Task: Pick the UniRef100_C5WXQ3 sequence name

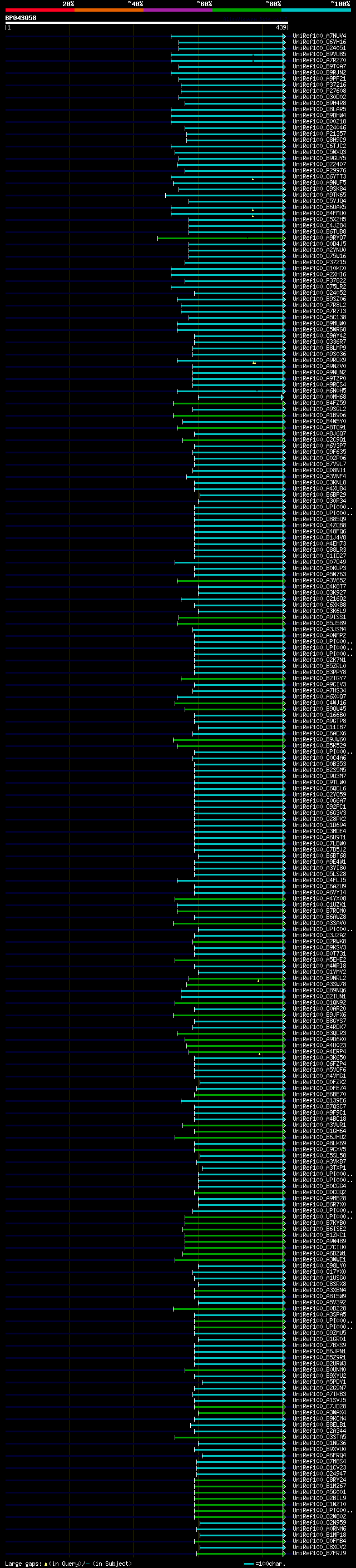Action: point(319,152)
